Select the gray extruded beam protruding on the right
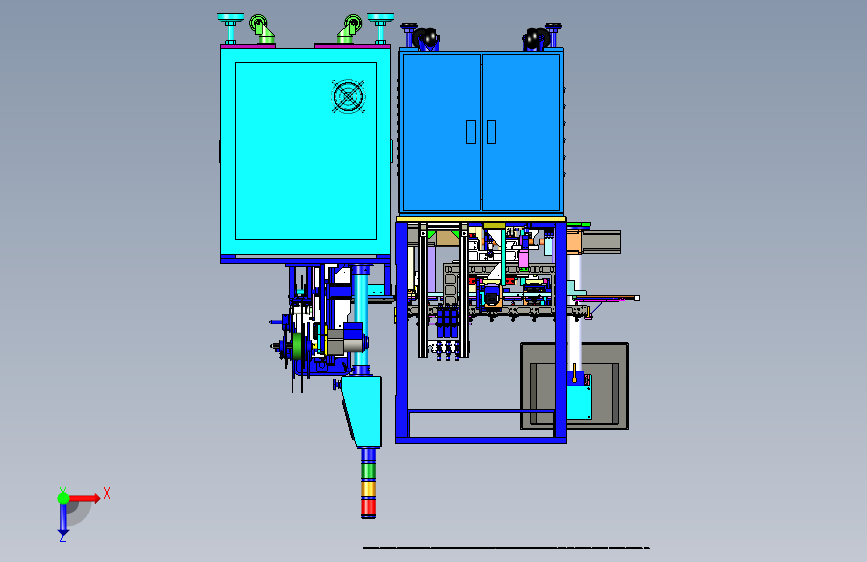867x562 pixels. [601, 242]
